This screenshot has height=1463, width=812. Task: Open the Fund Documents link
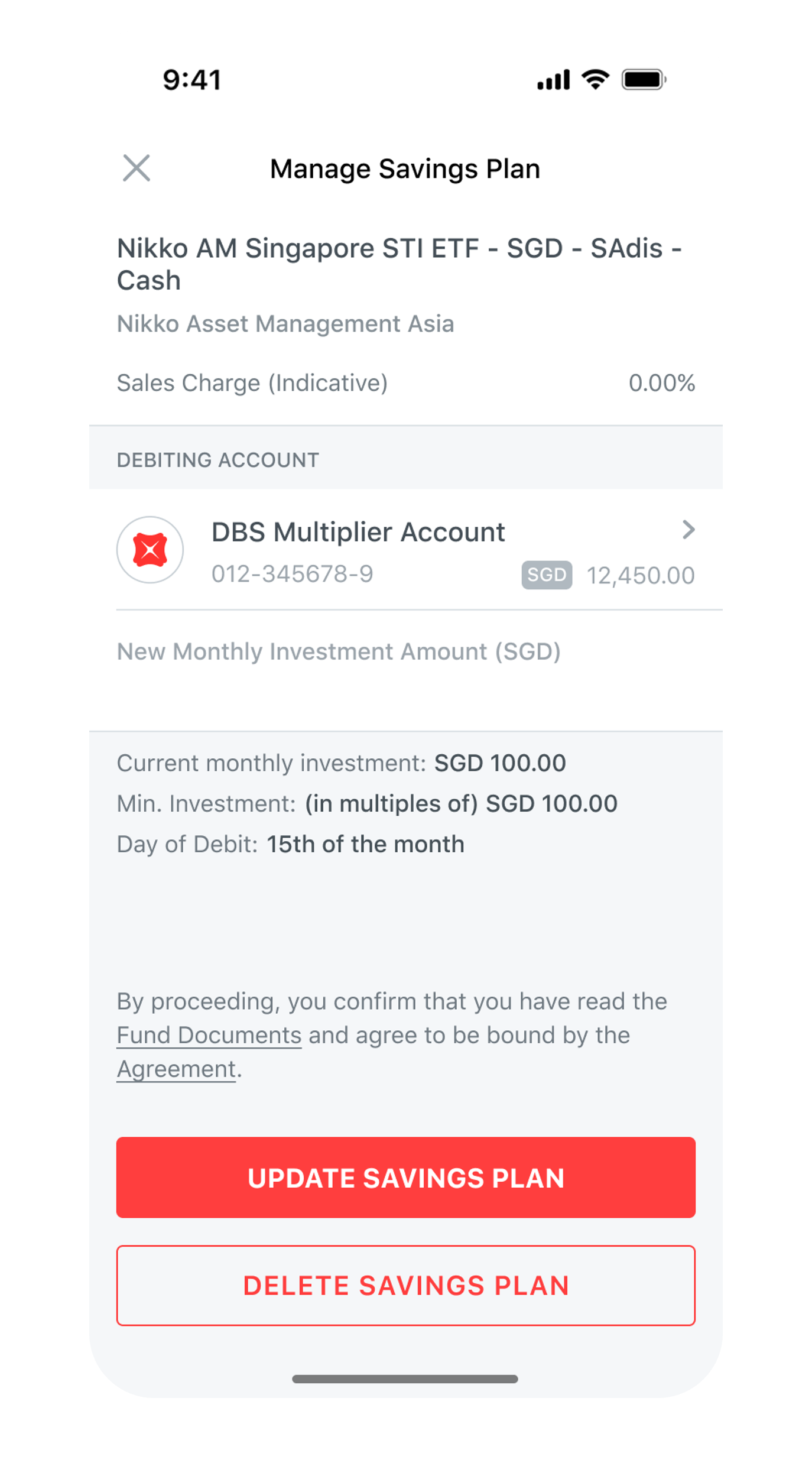[209, 1036]
